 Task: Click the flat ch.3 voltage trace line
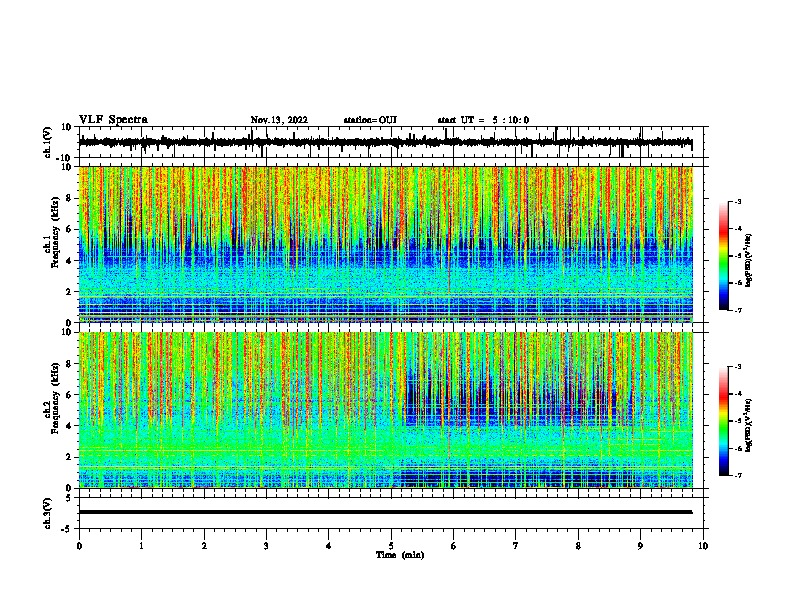(x=385, y=512)
